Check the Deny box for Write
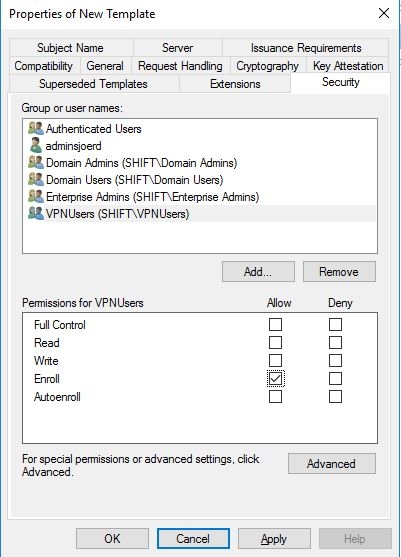Image resolution: width=401 pixels, height=557 pixels. tap(335, 361)
